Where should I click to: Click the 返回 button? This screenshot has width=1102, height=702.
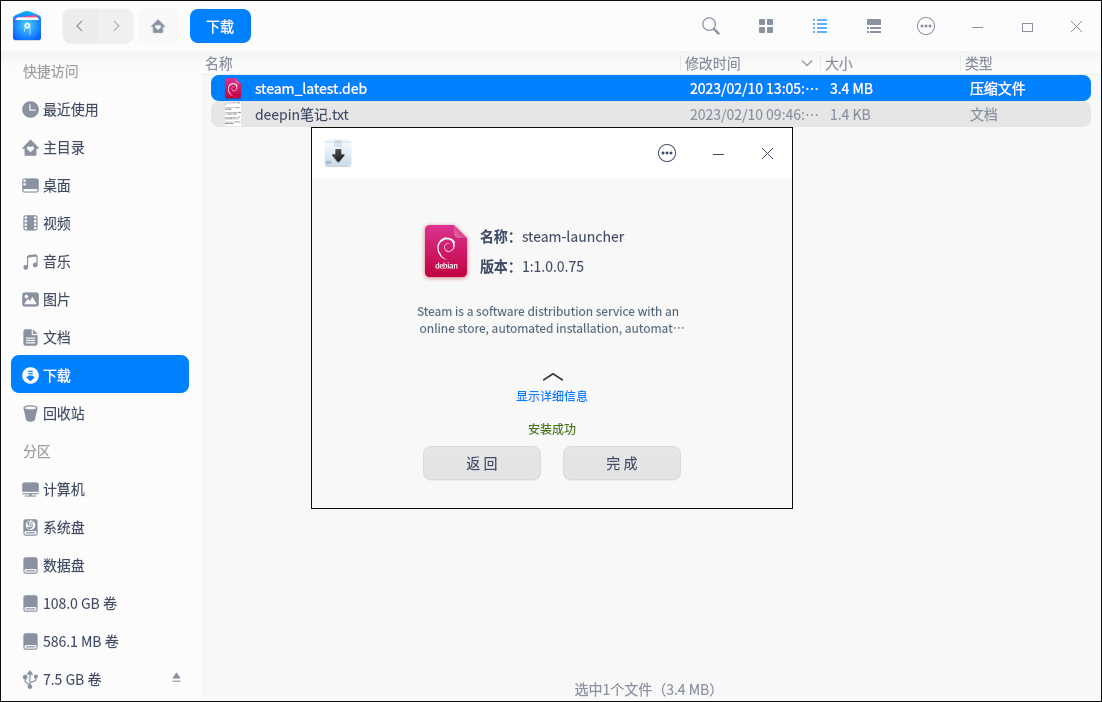click(482, 463)
